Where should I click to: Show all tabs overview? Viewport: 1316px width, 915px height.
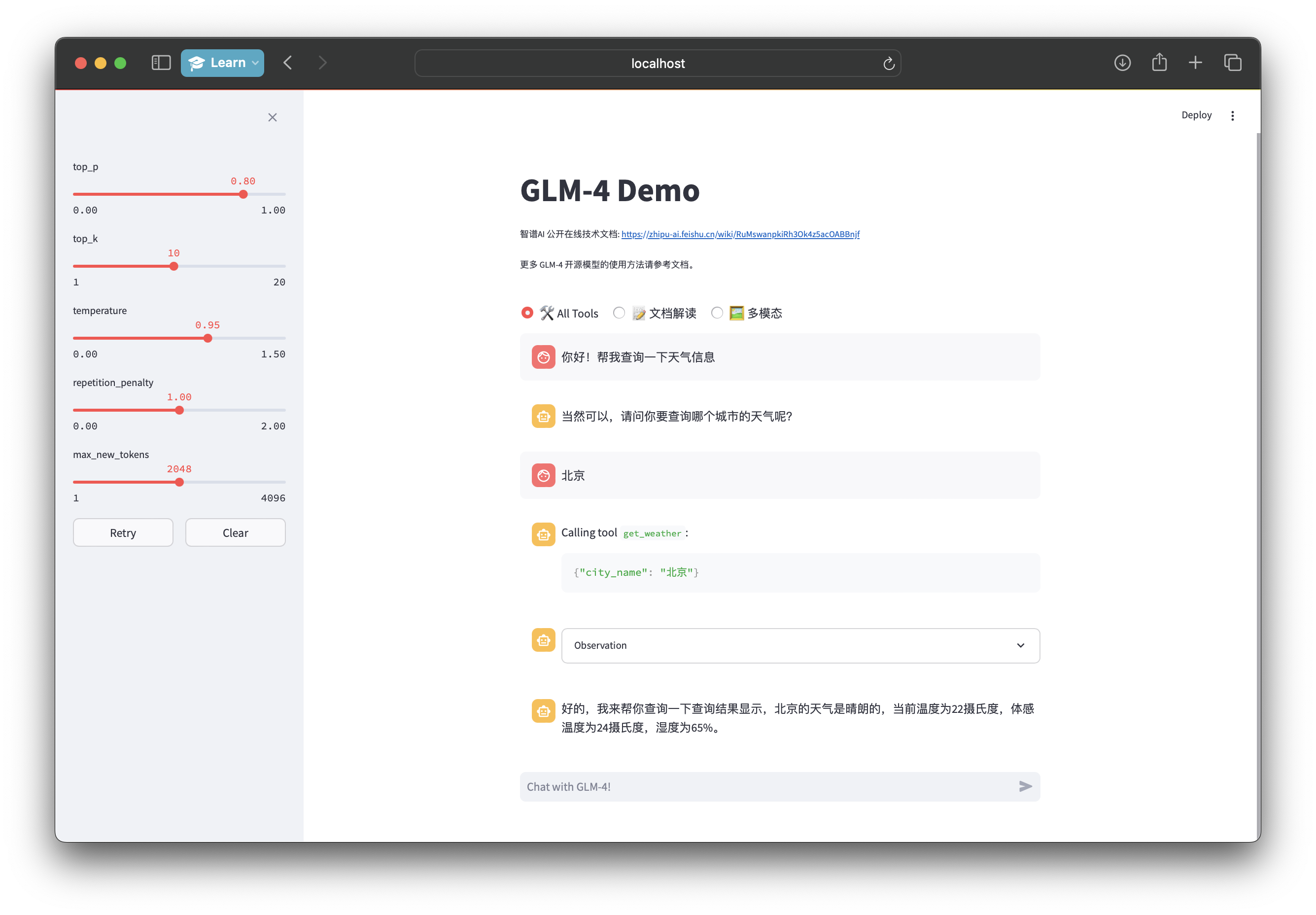[x=1232, y=63]
